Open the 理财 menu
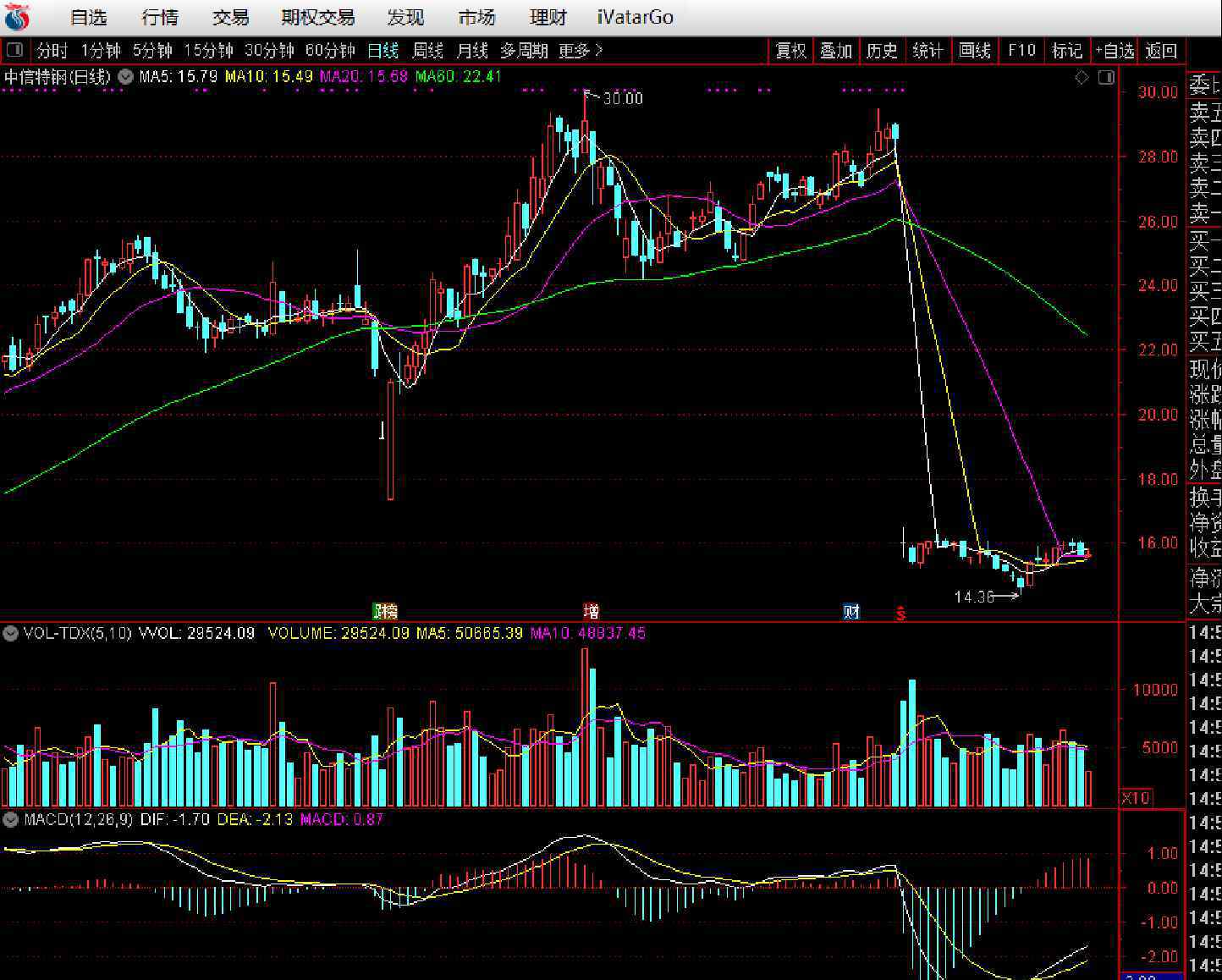The image size is (1222, 980). coord(548,18)
